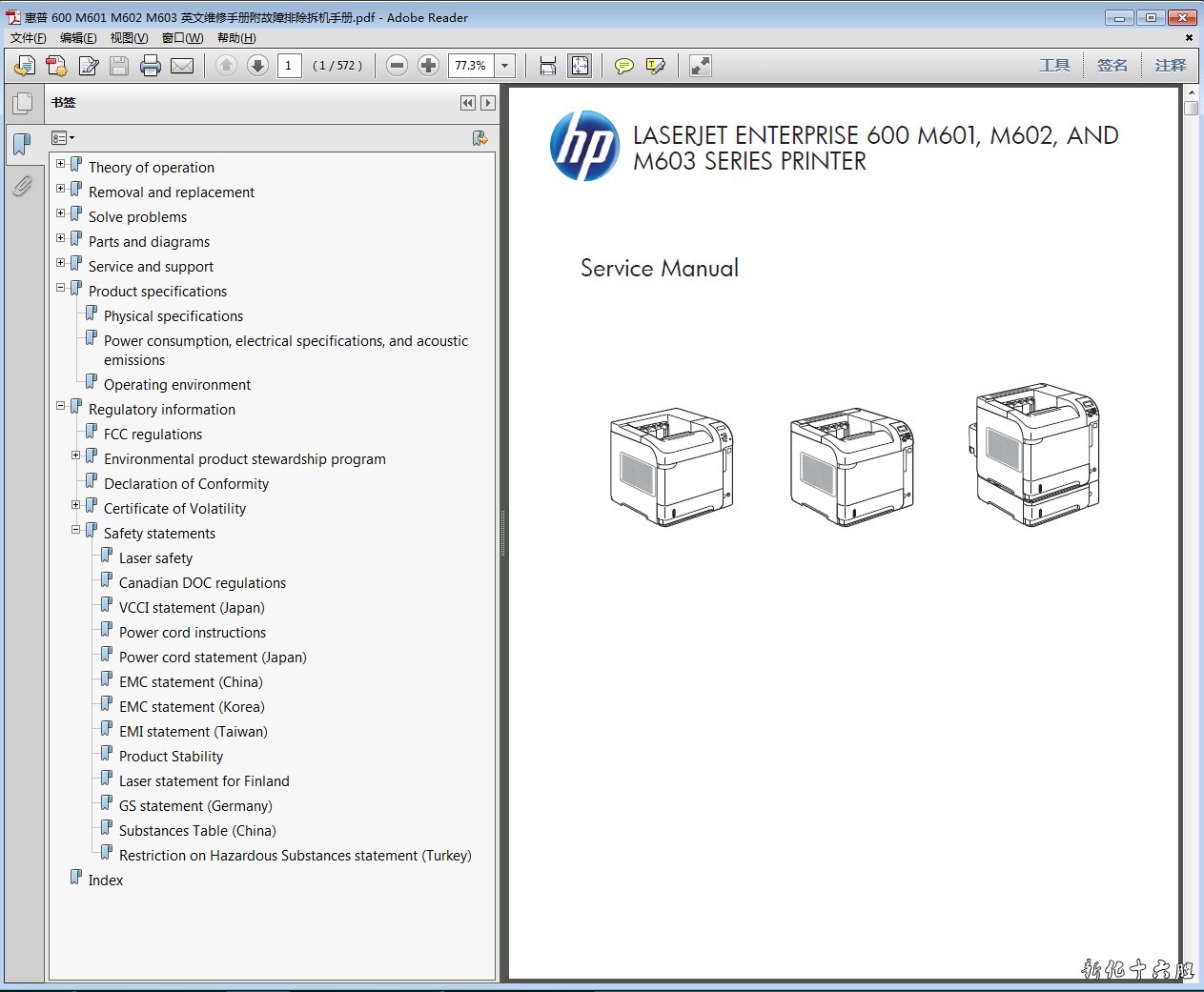Image resolution: width=1204 pixels, height=992 pixels.
Task: Toggle the attachments paperclip panel
Action: (23, 185)
